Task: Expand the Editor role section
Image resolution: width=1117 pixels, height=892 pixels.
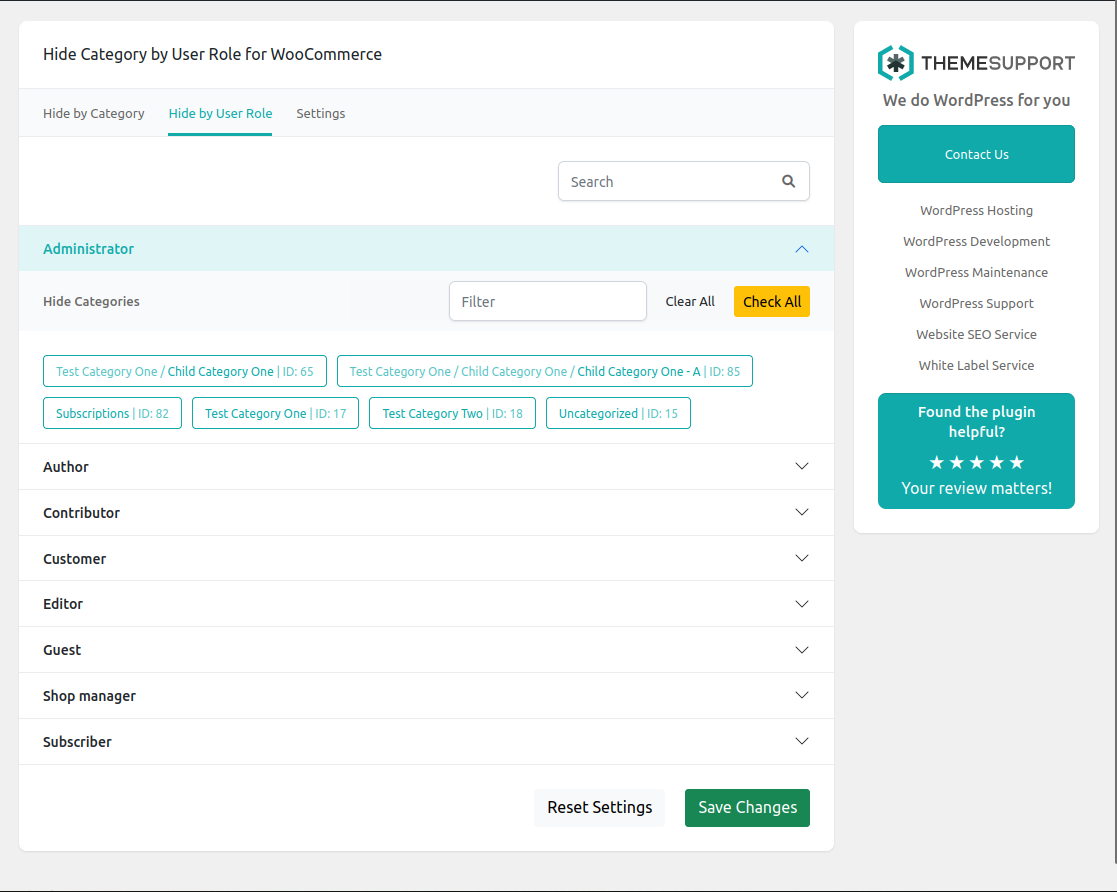Action: coord(426,604)
